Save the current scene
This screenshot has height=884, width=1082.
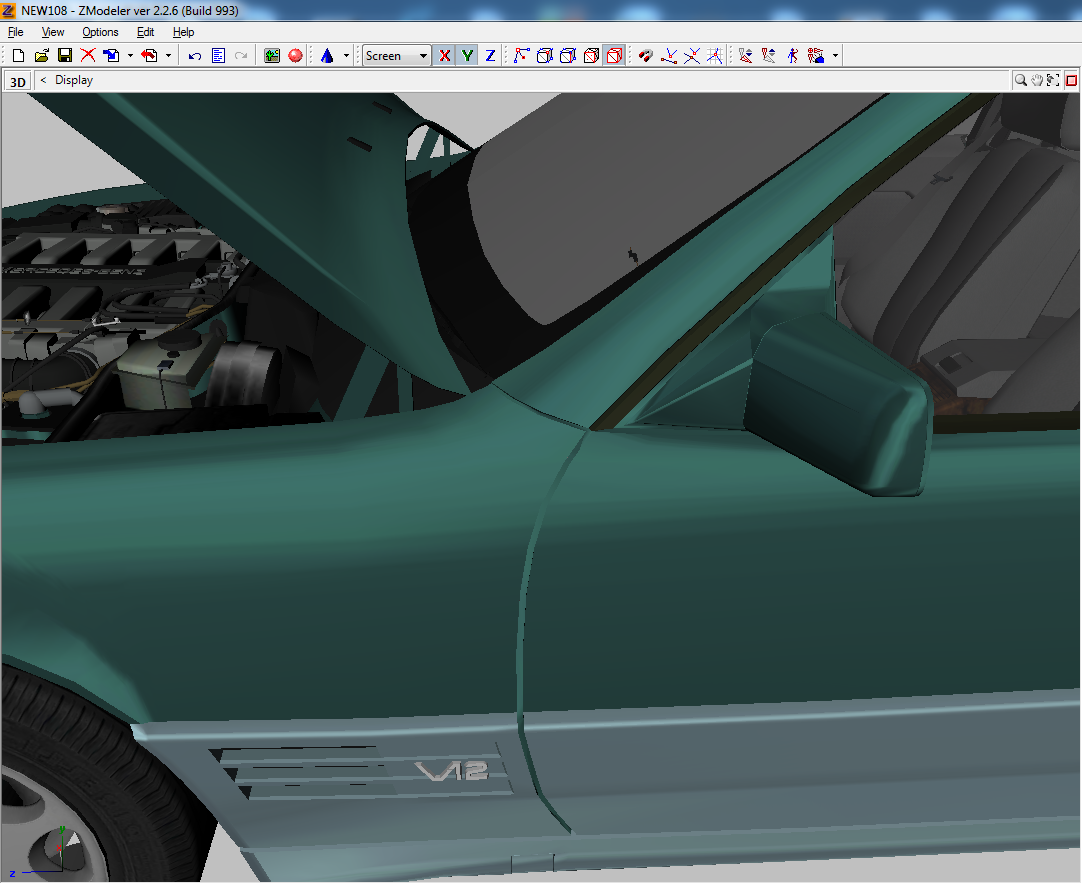pos(64,55)
